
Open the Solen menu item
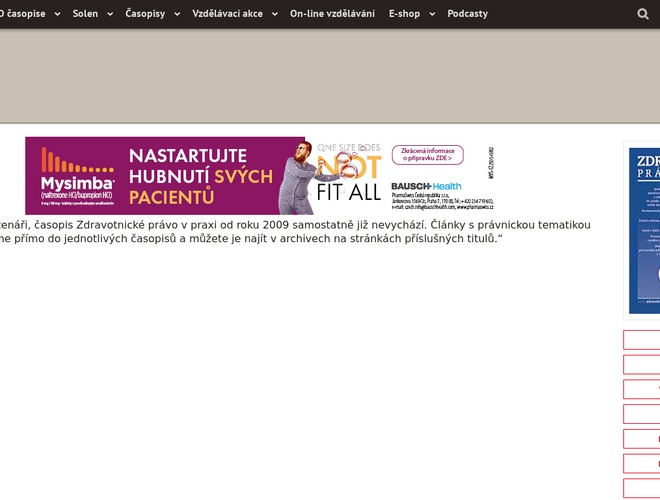(x=85, y=14)
